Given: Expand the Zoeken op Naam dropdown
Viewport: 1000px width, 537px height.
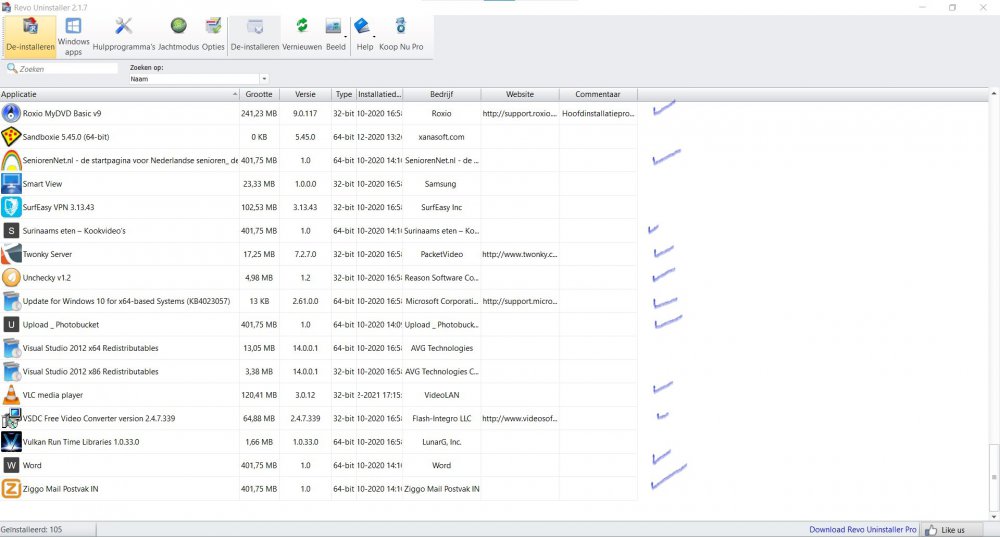Looking at the screenshot, I should (264, 78).
